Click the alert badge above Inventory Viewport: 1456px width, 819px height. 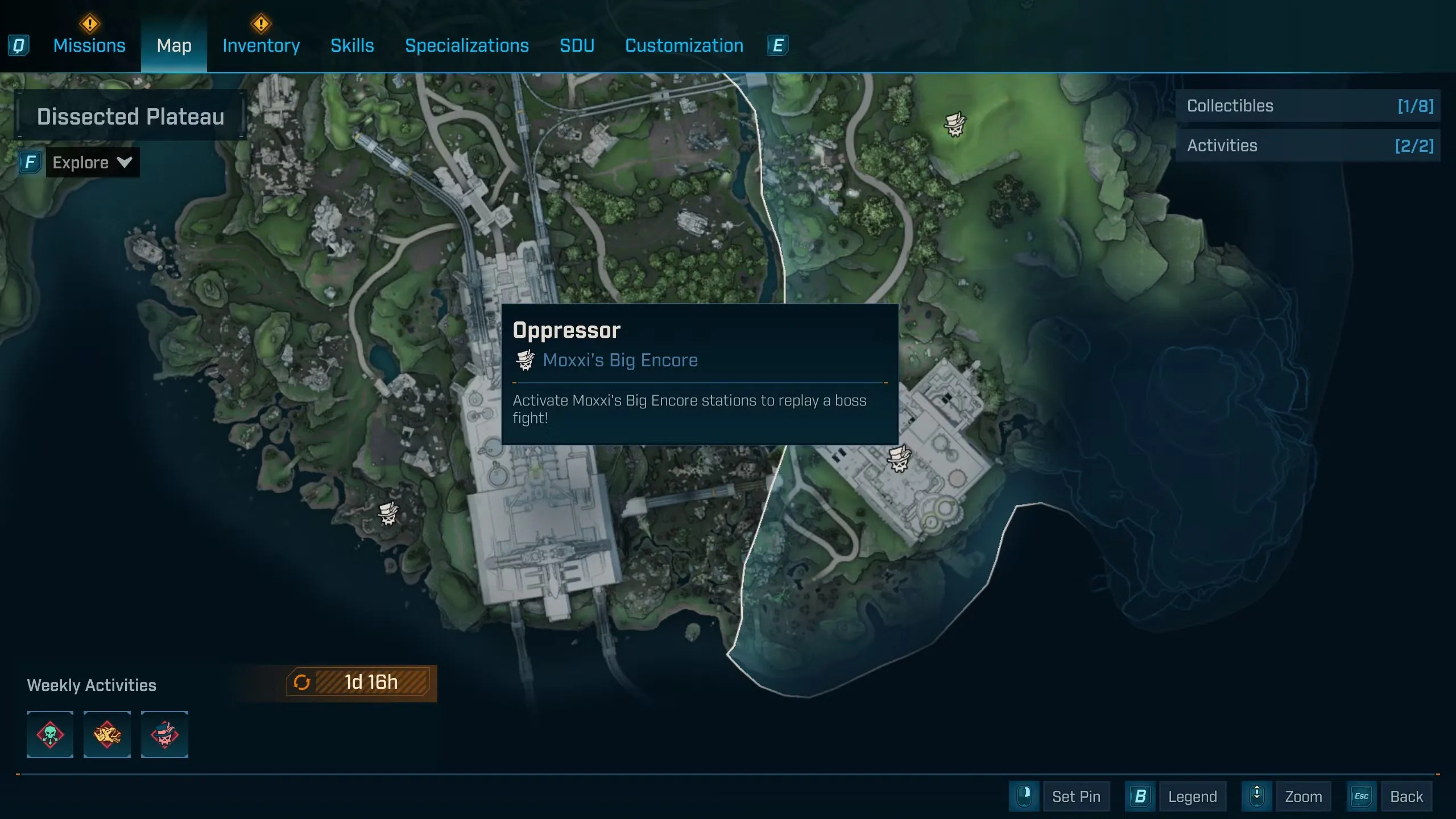point(261,24)
